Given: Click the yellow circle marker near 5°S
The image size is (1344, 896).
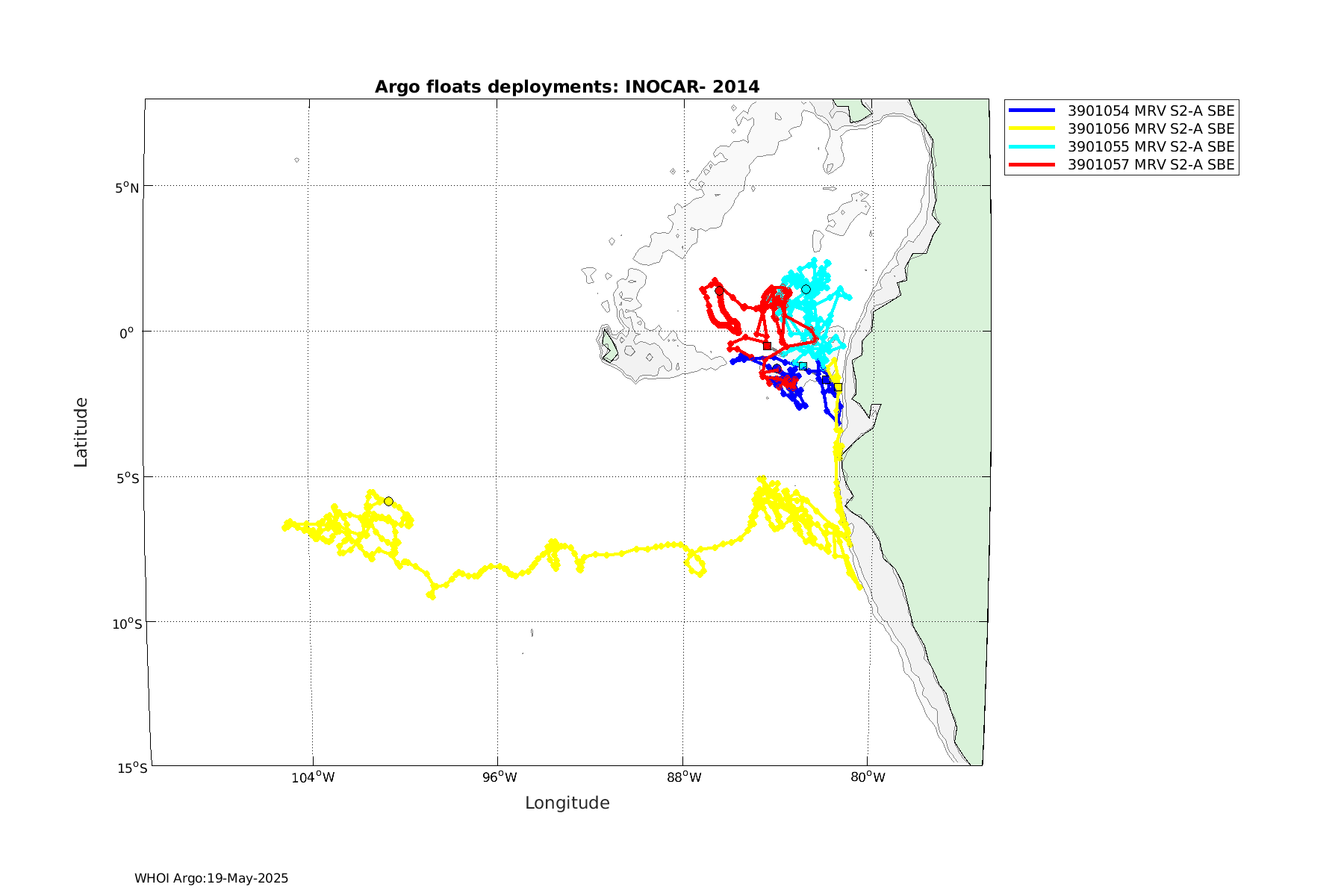Looking at the screenshot, I should (x=388, y=501).
